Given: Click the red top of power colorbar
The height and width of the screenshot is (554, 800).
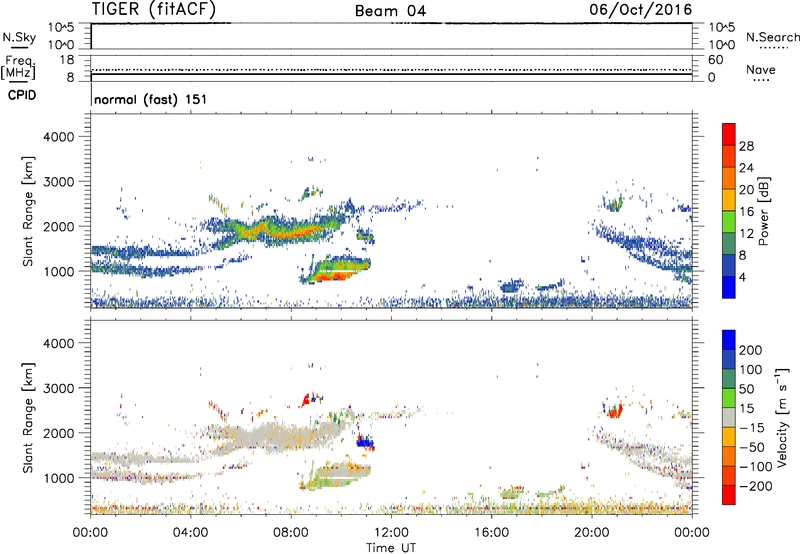Looking at the screenshot, I should pos(729,134).
